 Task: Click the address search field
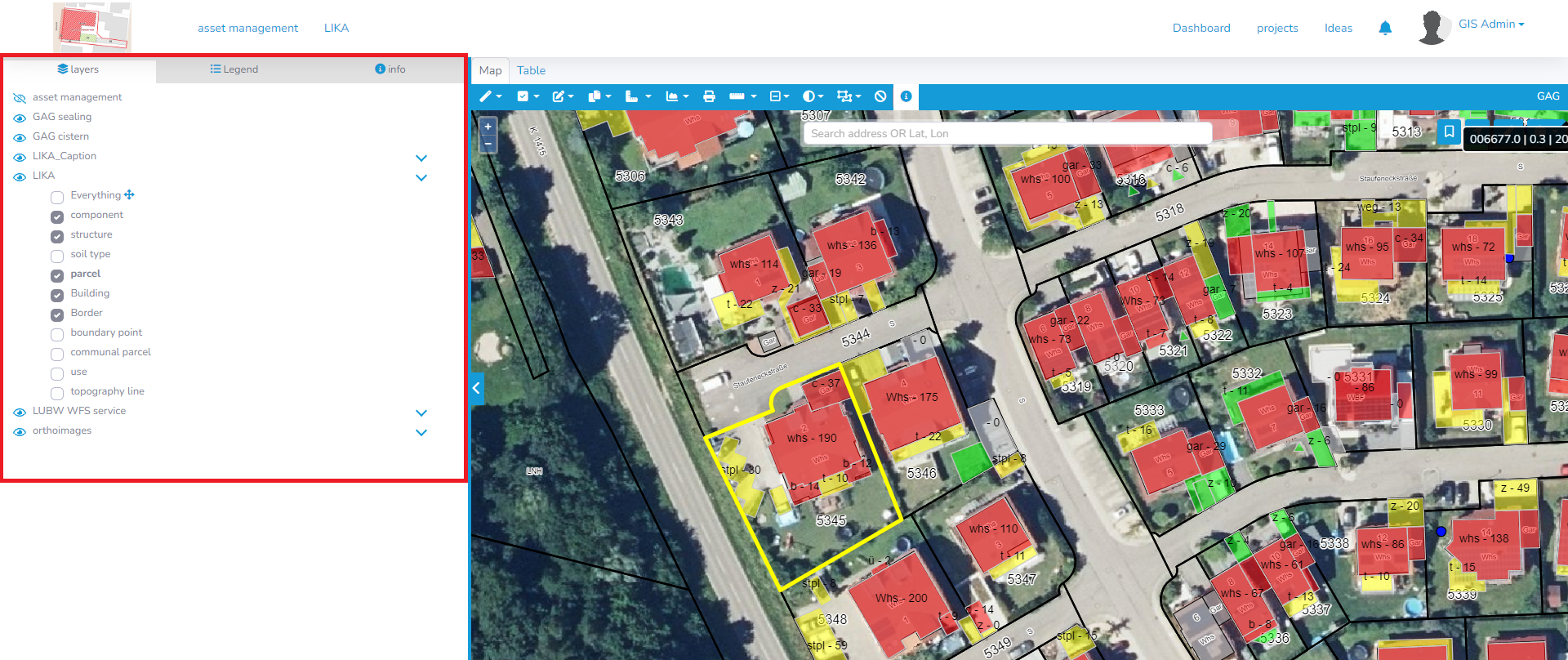[x=1007, y=133]
